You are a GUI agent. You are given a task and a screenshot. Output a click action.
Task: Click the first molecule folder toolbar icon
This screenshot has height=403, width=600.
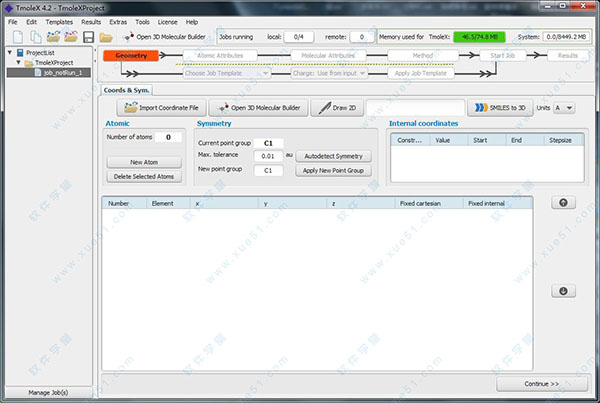pyautogui.click(x=53, y=37)
